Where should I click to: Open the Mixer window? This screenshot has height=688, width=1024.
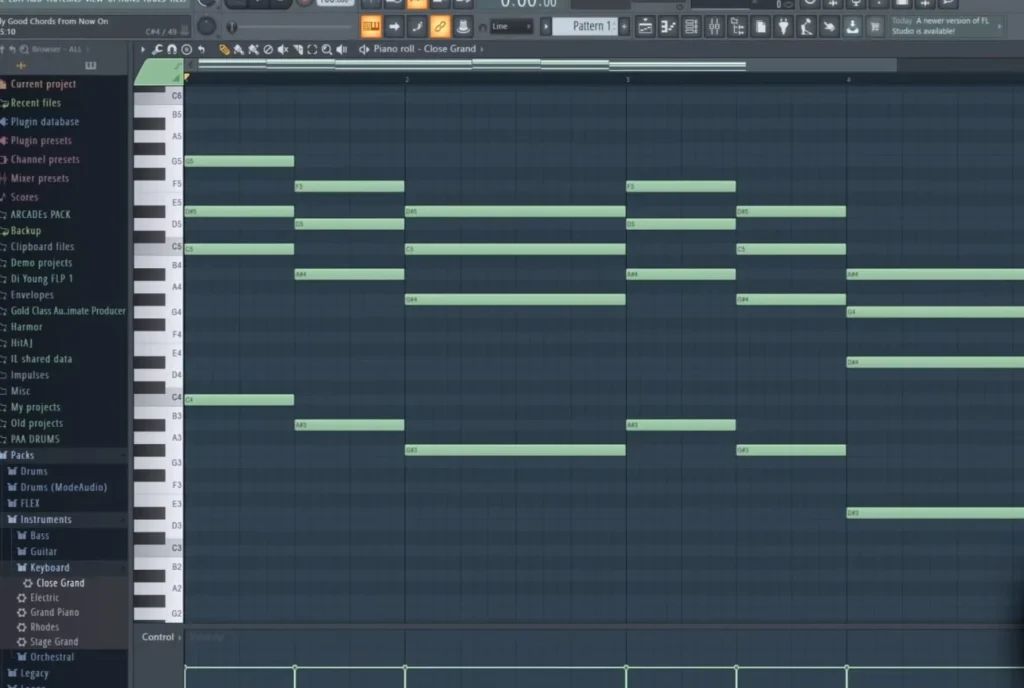click(714, 26)
